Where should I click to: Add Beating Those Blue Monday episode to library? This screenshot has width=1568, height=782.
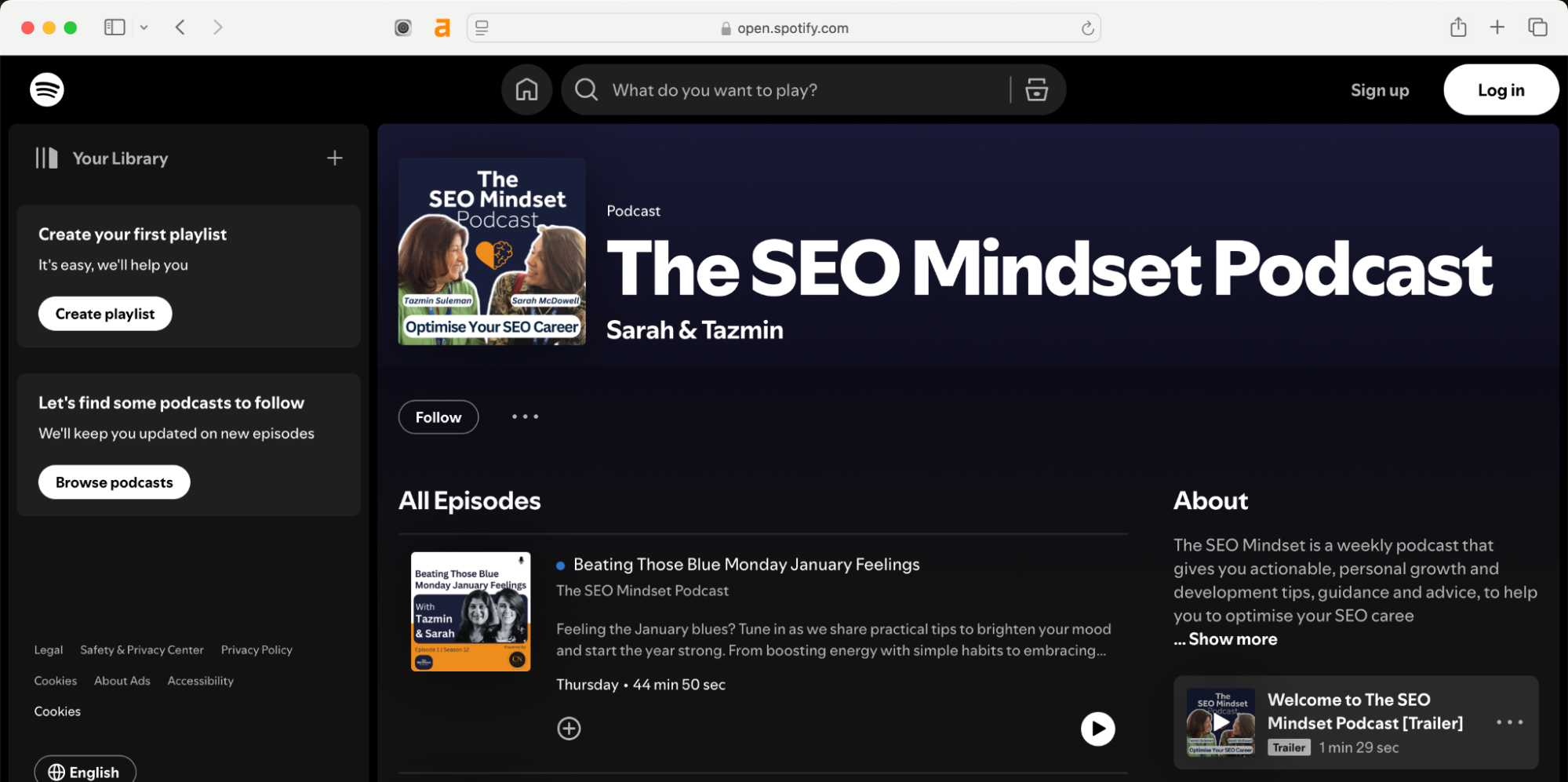tap(569, 729)
